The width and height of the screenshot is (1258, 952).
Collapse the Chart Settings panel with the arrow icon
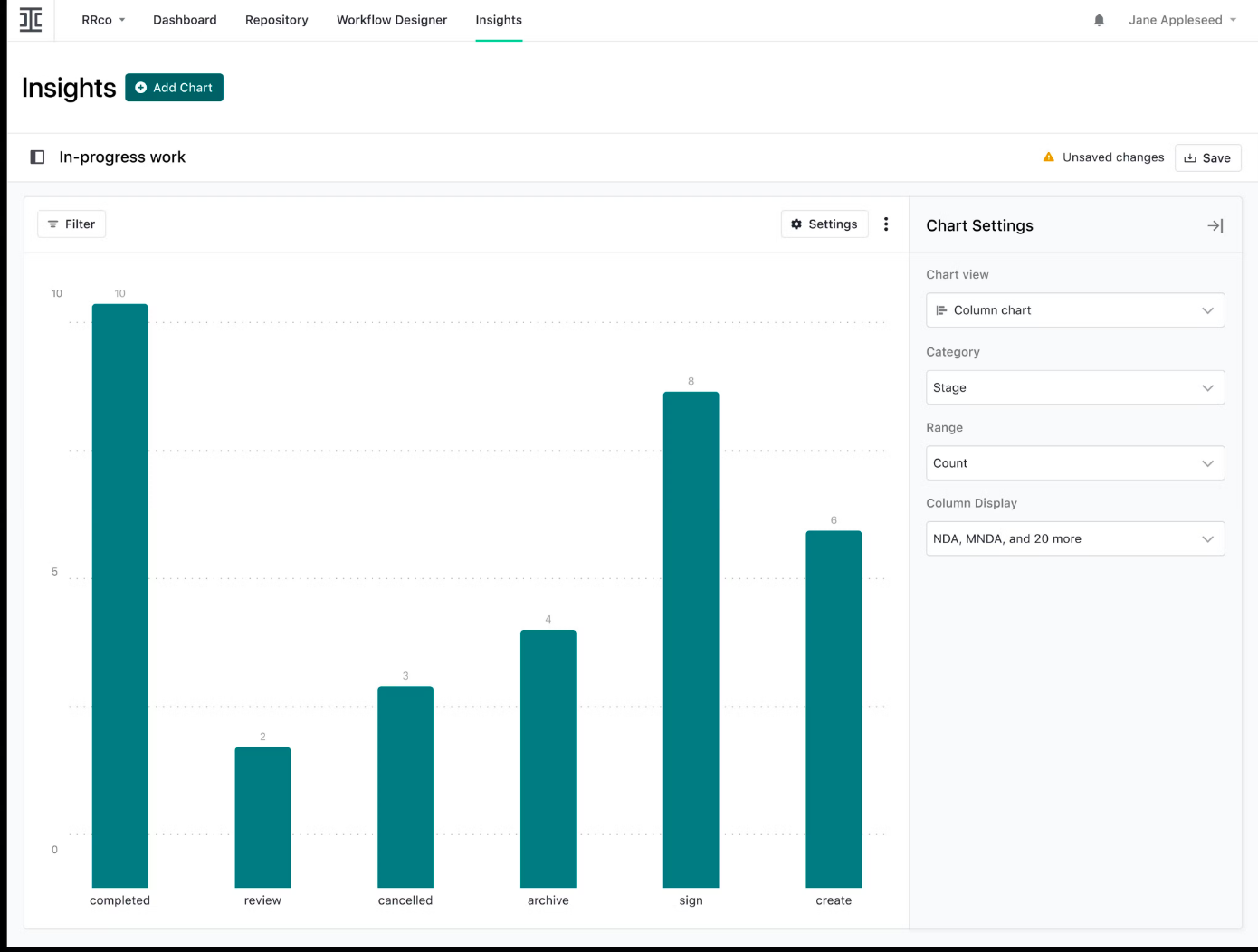1215,226
